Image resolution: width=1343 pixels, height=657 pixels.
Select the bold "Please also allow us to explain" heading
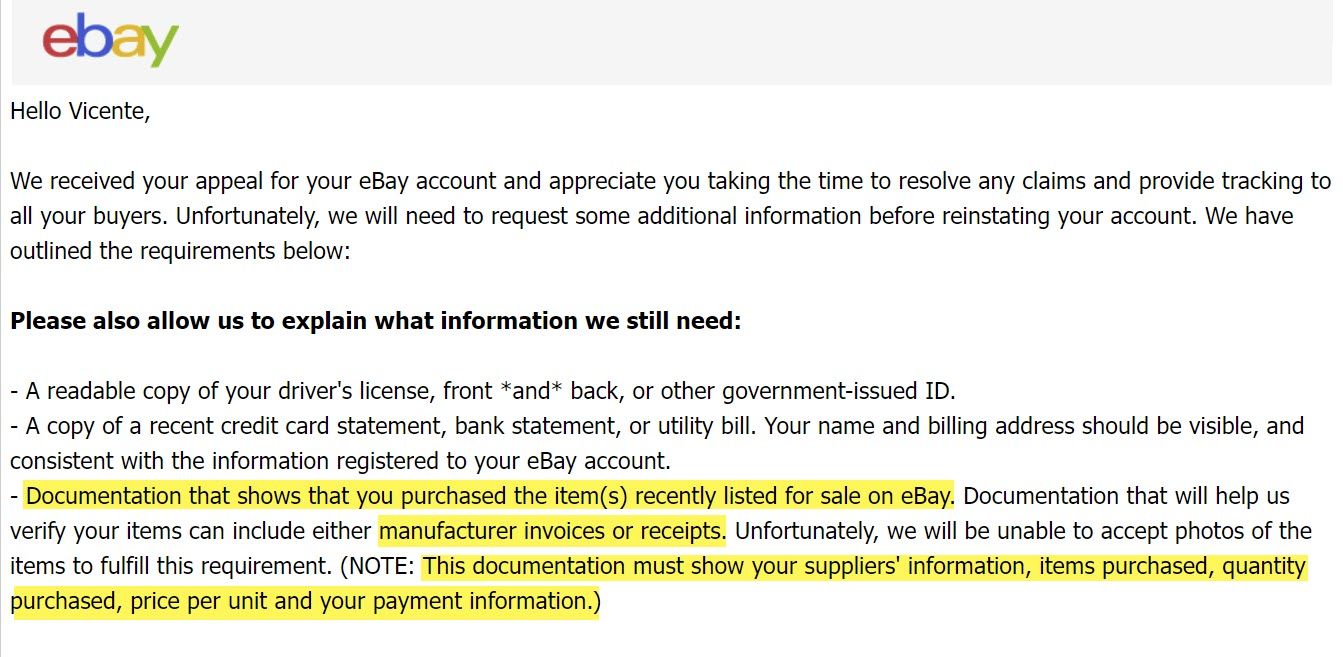(376, 322)
